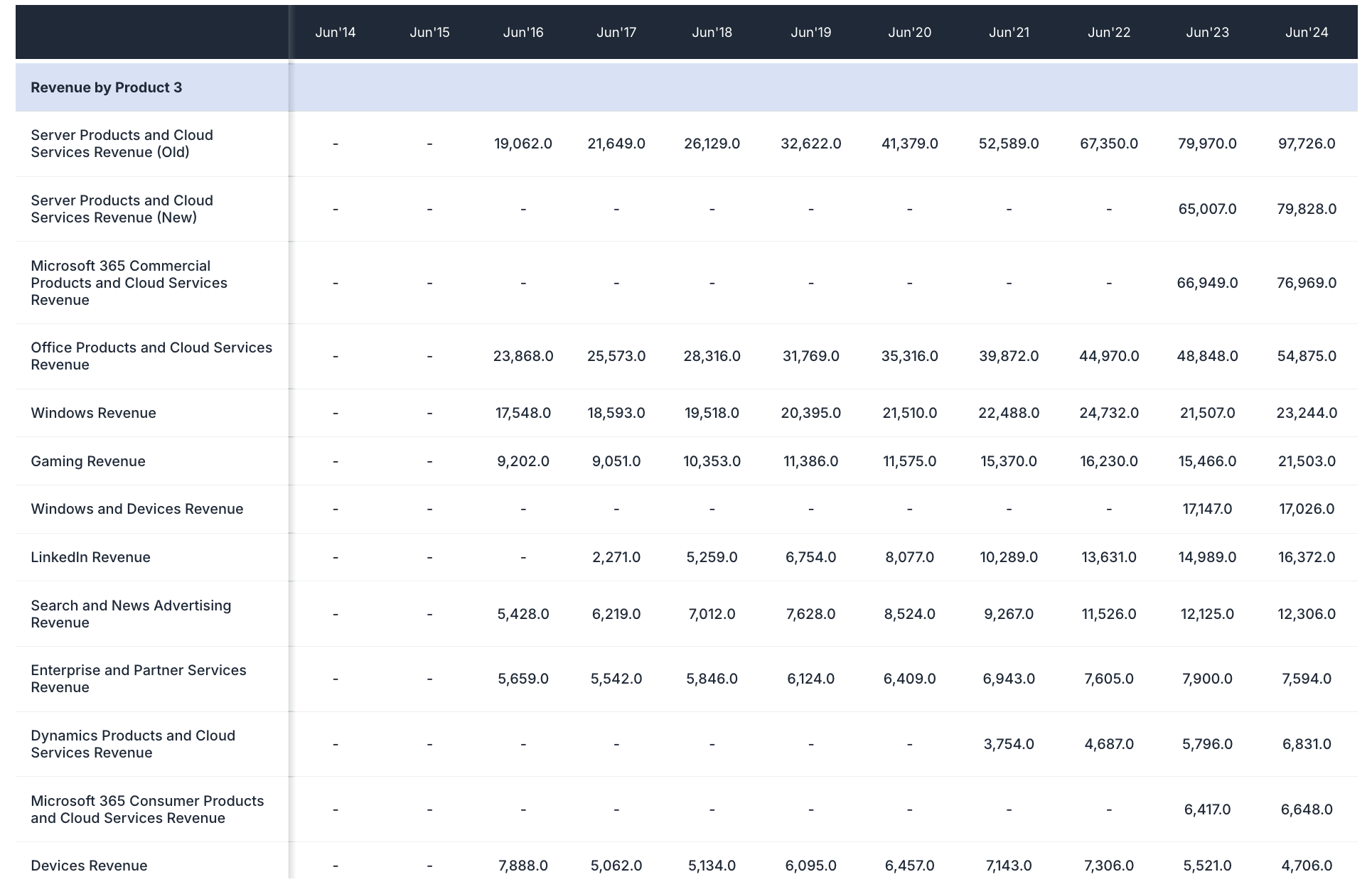Select Server Products and Cloud Services Revenue (Old) row label
Screen dimensions: 1372x894
[x=122, y=144]
